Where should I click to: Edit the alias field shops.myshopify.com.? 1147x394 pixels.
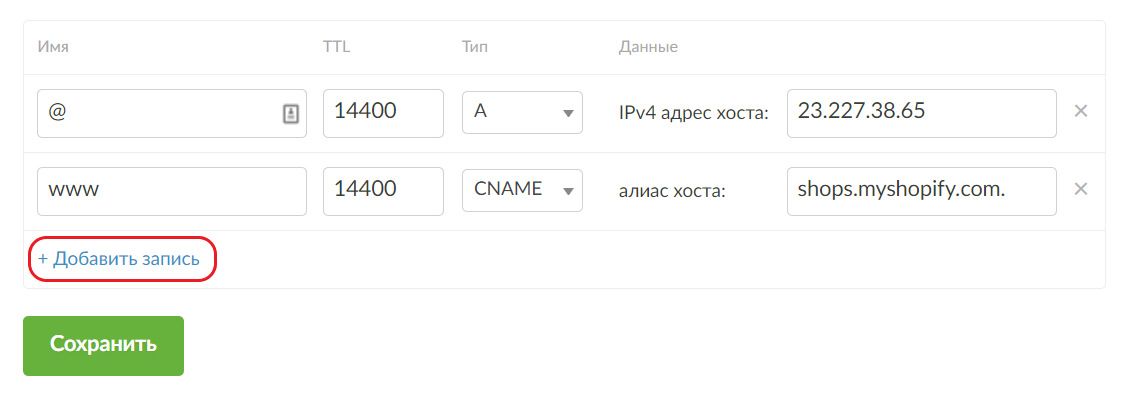pos(922,192)
